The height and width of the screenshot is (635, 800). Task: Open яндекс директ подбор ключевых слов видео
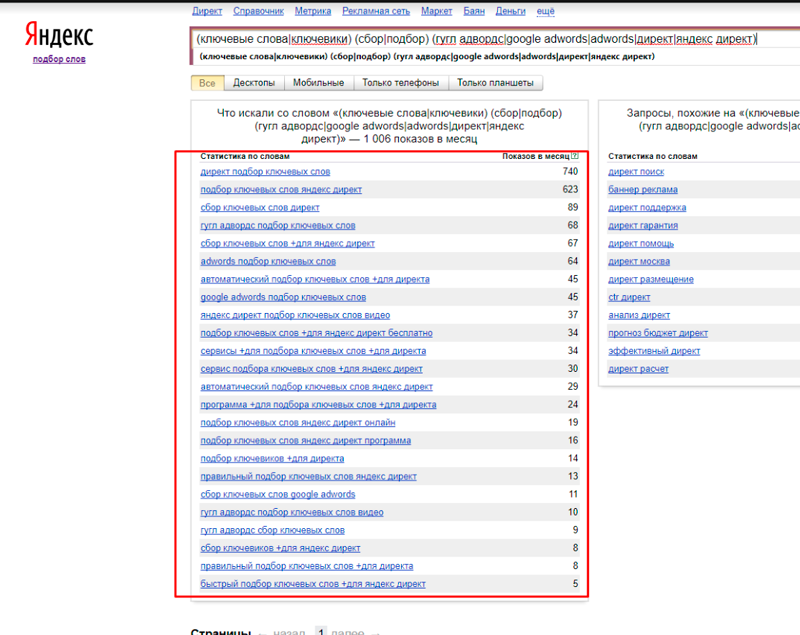point(295,315)
